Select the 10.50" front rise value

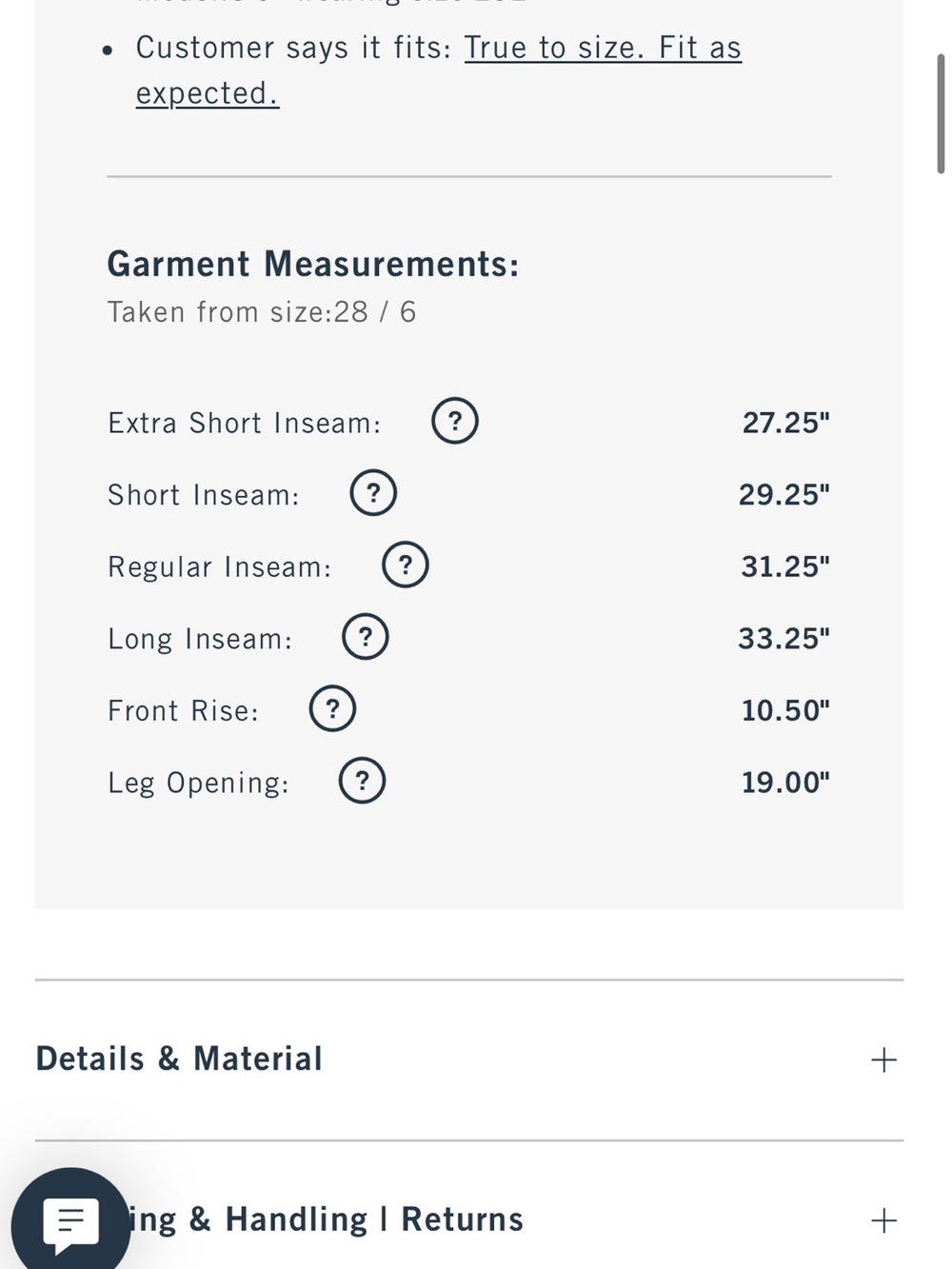tap(786, 710)
